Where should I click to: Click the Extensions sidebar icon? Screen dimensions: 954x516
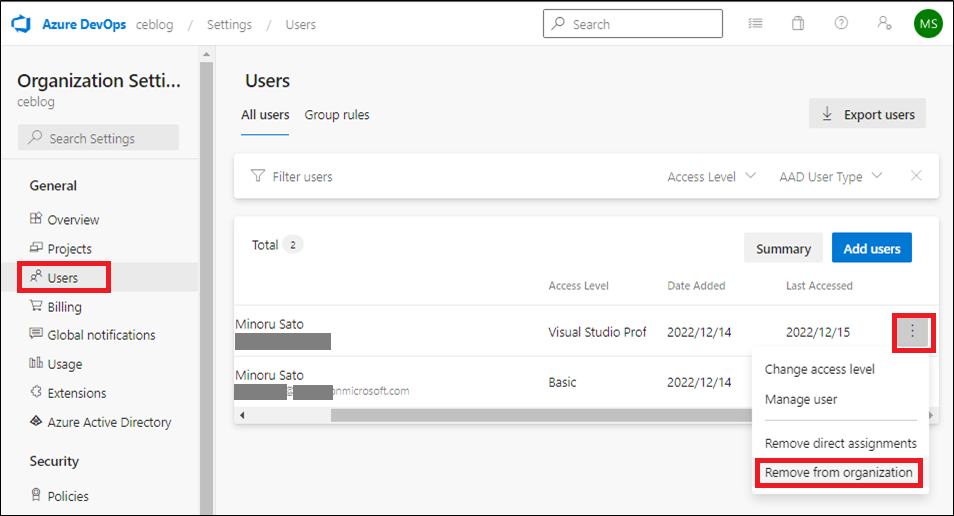coord(36,392)
